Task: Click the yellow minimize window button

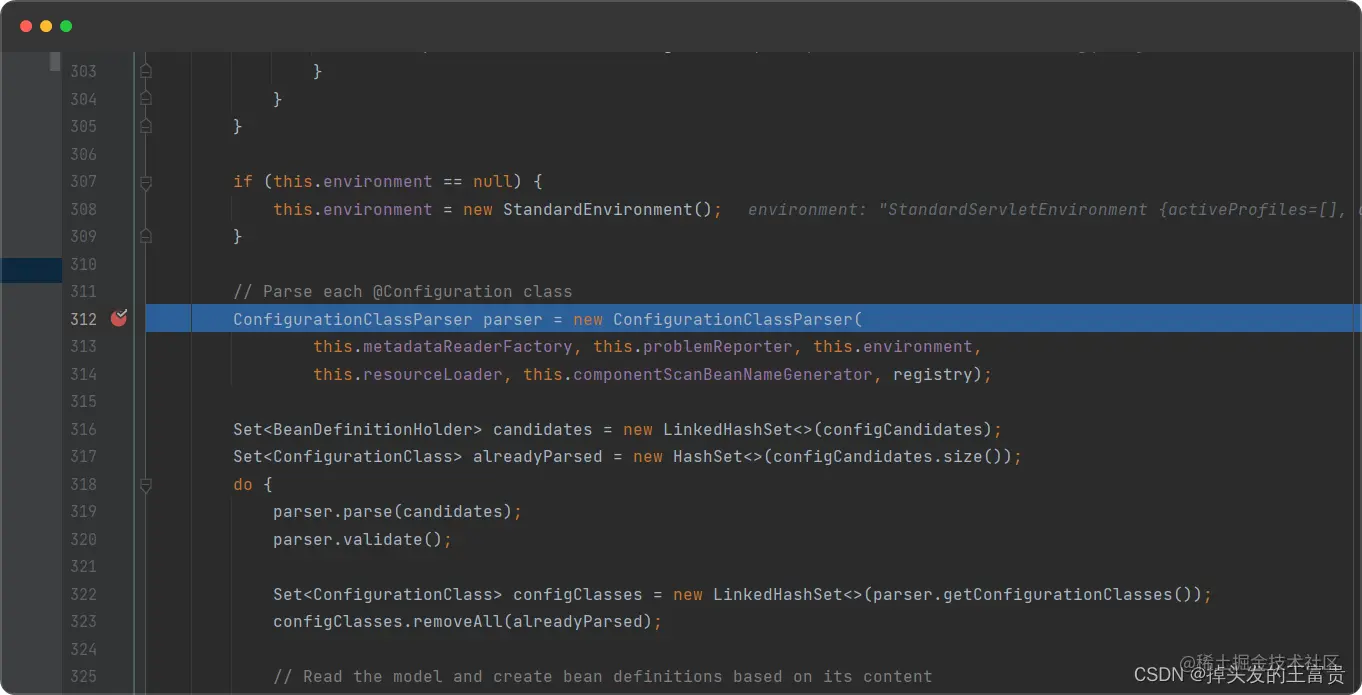Action: coord(46,26)
